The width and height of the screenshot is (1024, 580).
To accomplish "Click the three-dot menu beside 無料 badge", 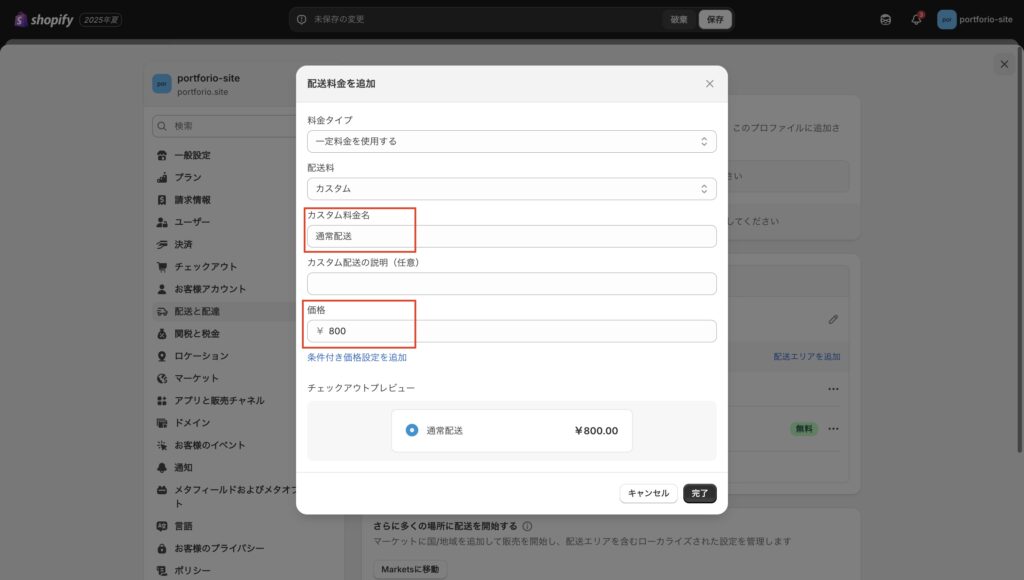I will tap(833, 429).
